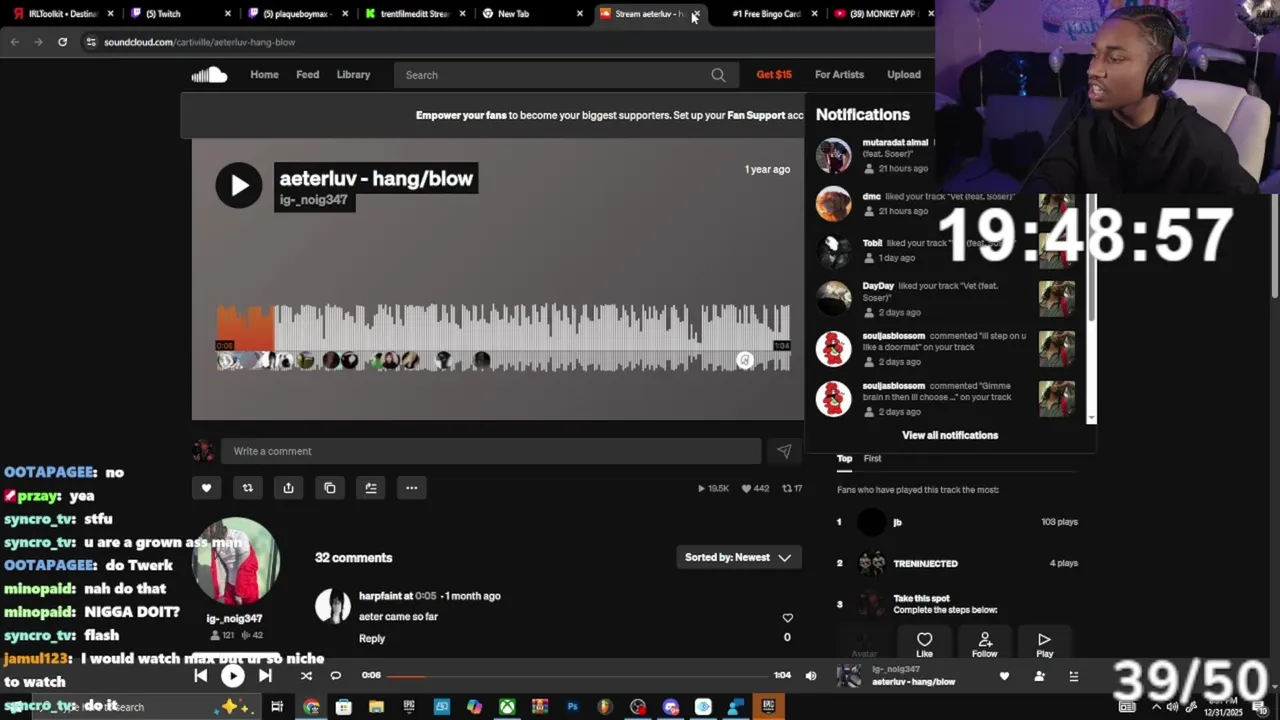The height and width of the screenshot is (720, 1280).
Task: Go back with browser back arrow
Action: click(14, 42)
